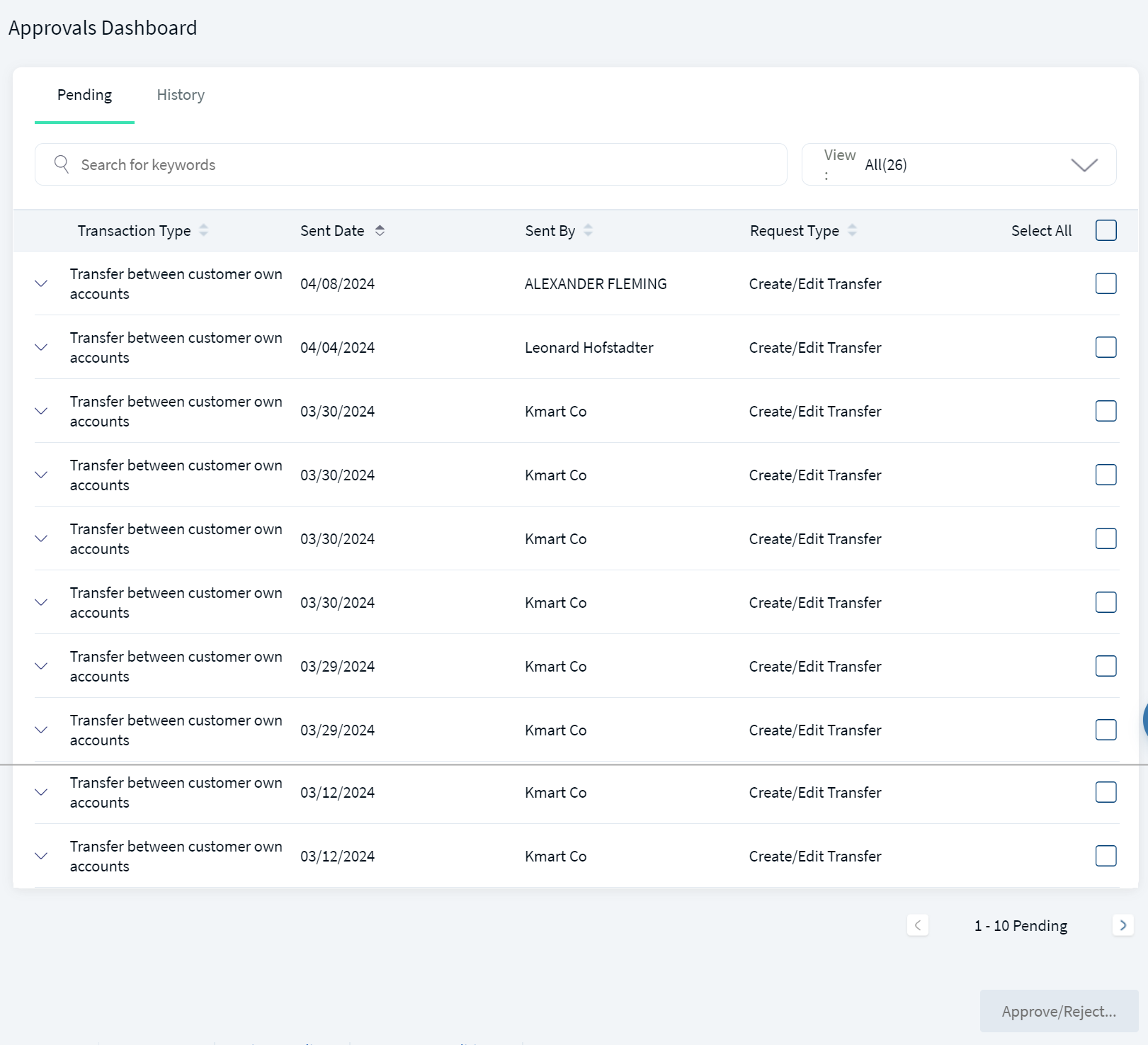
Task: Click the ALEXANDER FLEMING sender name
Action: pyautogui.click(x=596, y=284)
